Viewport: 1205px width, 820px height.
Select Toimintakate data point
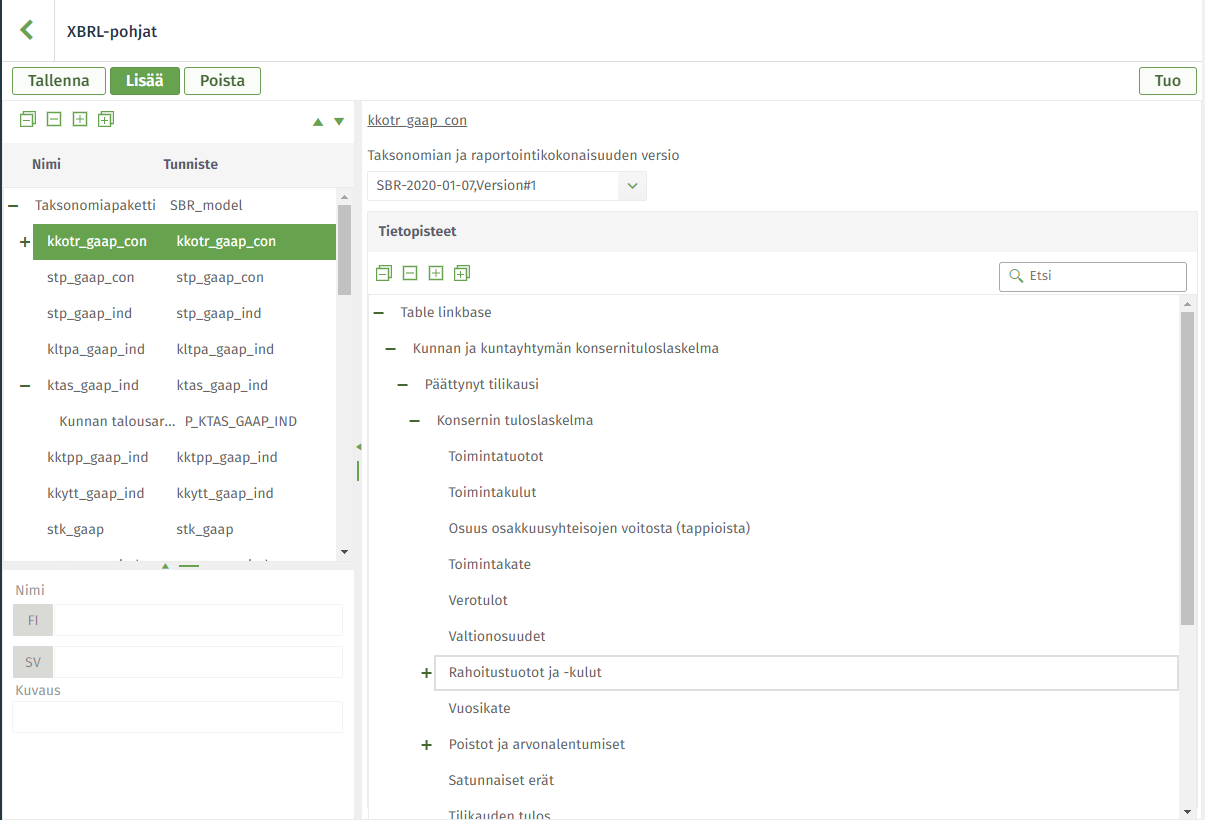click(489, 565)
